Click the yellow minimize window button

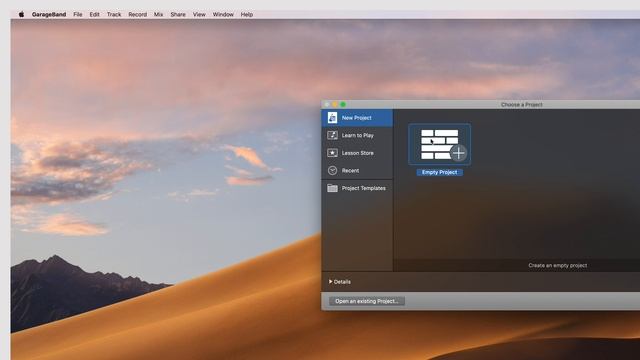(335, 104)
